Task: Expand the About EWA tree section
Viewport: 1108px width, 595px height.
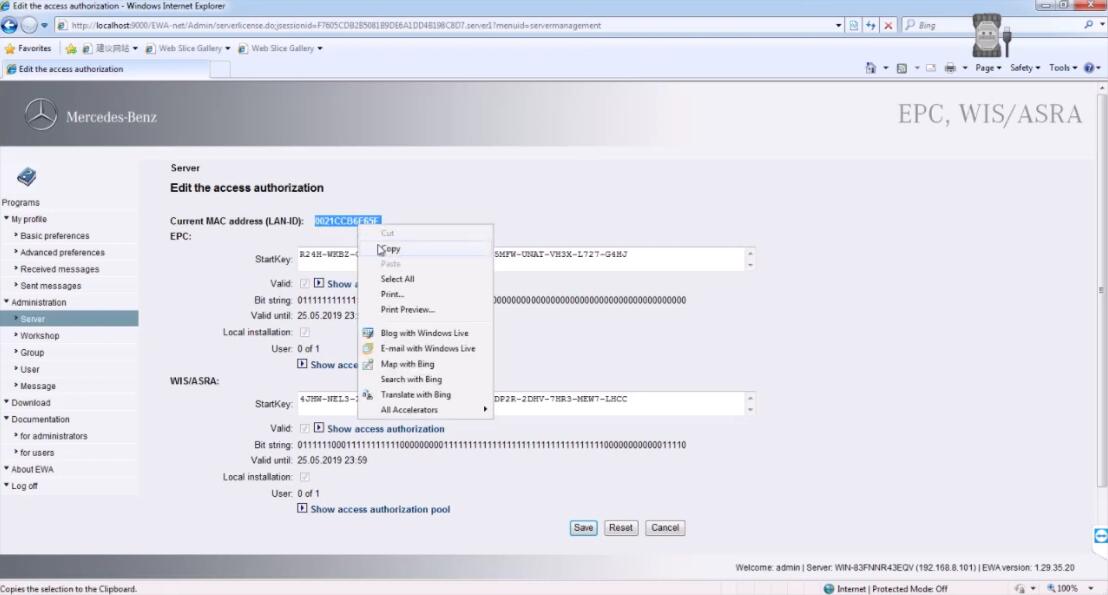Action: 6,469
